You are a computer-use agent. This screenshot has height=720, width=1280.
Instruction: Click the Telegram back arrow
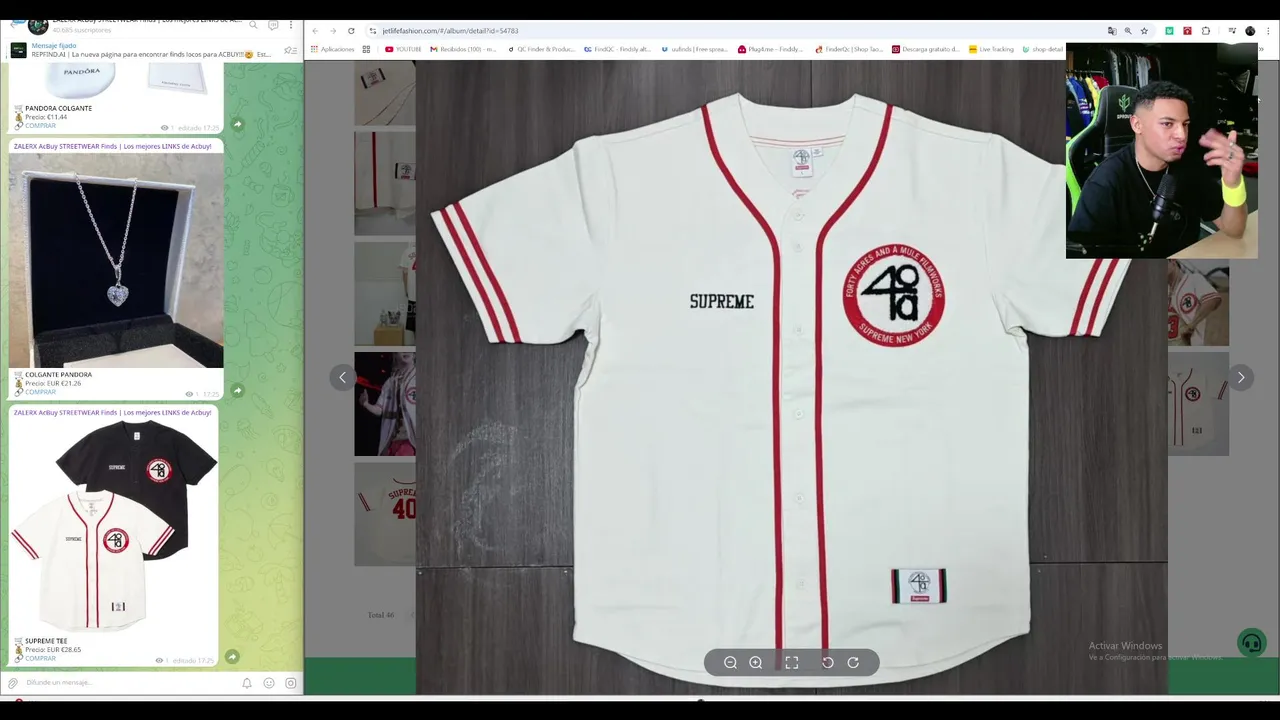click(x=15, y=25)
